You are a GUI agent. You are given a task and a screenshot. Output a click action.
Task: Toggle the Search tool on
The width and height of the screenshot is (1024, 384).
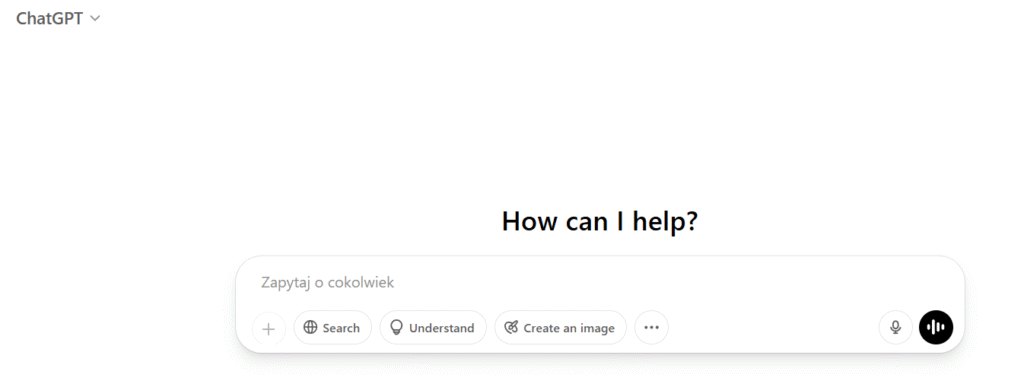tap(332, 328)
